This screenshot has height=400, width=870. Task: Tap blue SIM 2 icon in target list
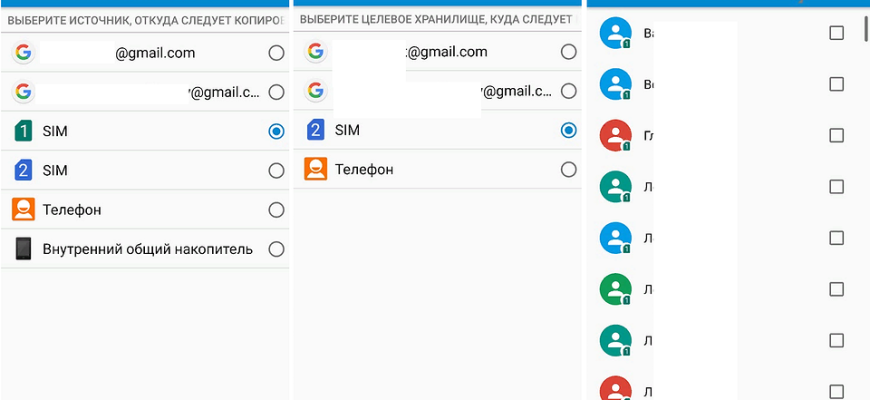[x=315, y=130]
